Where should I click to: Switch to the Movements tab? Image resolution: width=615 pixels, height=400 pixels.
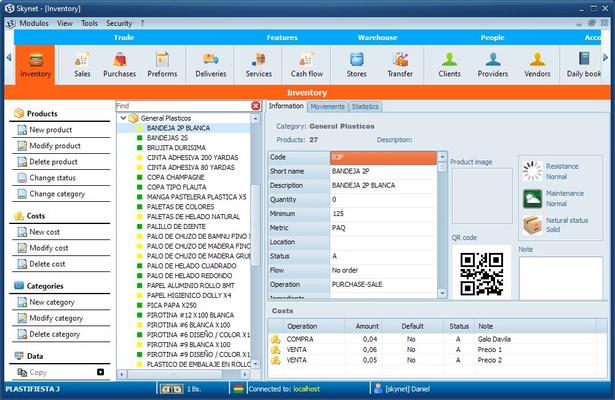coord(328,107)
